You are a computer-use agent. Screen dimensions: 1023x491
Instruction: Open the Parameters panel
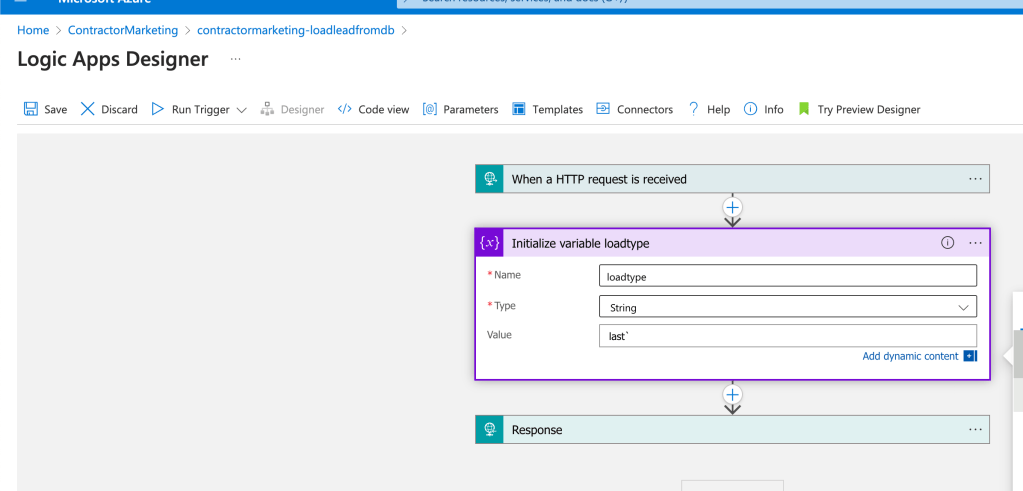tap(470, 110)
